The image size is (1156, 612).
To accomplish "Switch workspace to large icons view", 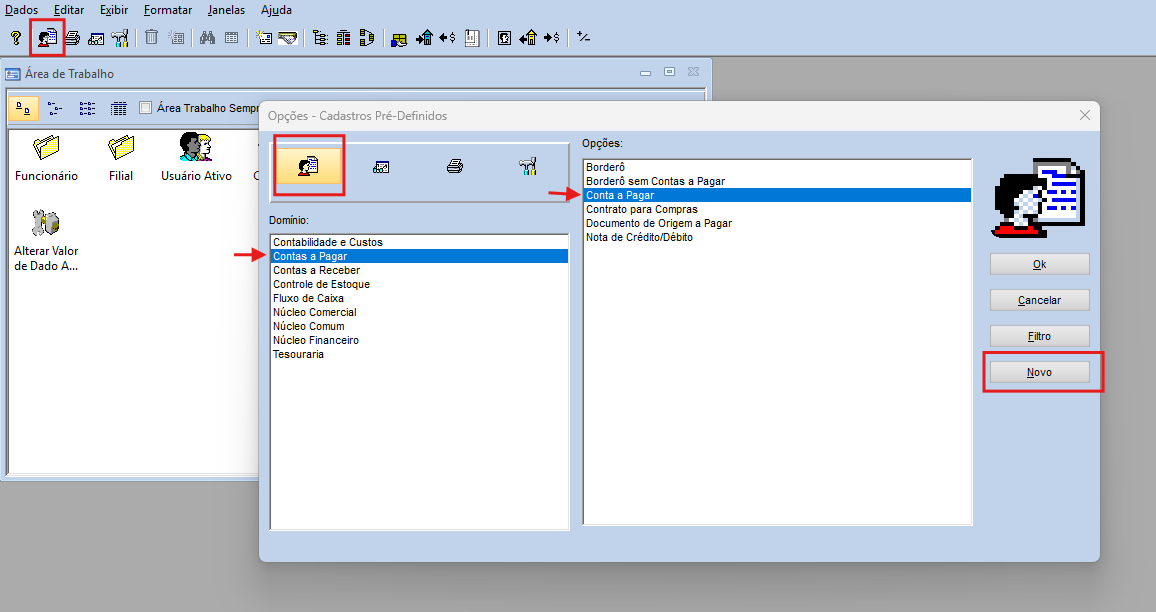I will coord(25,108).
